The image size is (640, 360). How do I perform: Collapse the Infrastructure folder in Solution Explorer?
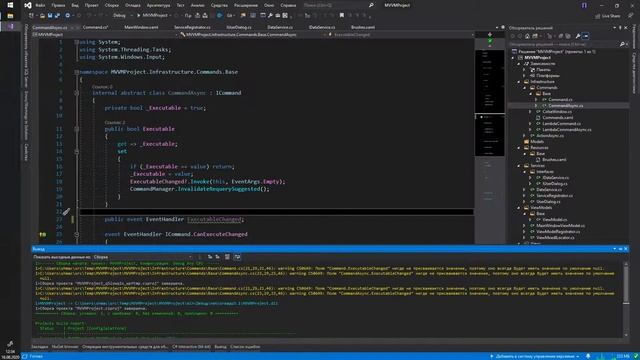519,82
